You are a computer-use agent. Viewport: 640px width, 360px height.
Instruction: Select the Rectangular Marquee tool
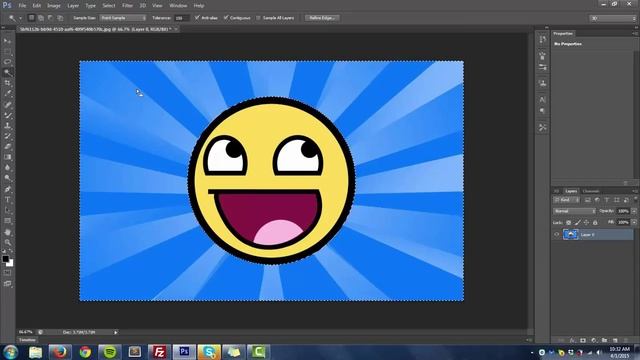[7, 51]
